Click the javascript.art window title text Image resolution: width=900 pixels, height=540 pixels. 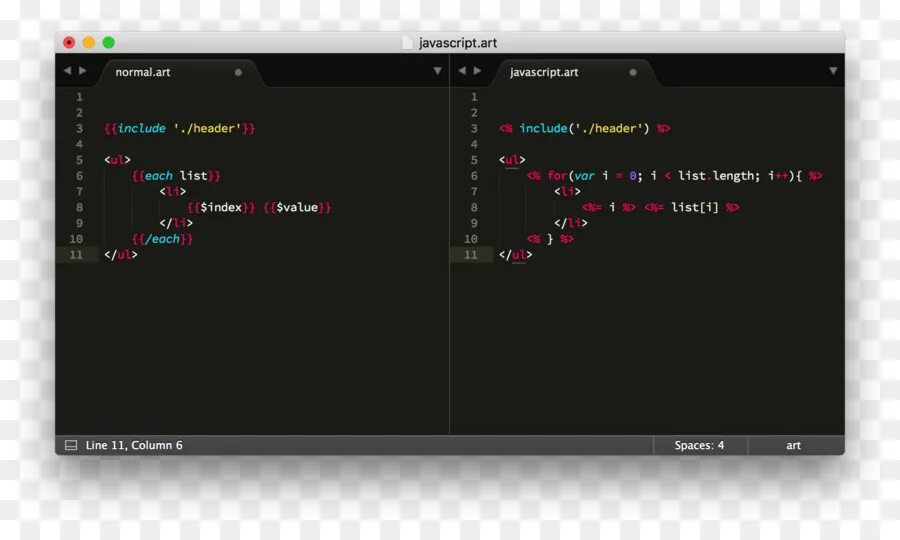[x=457, y=43]
